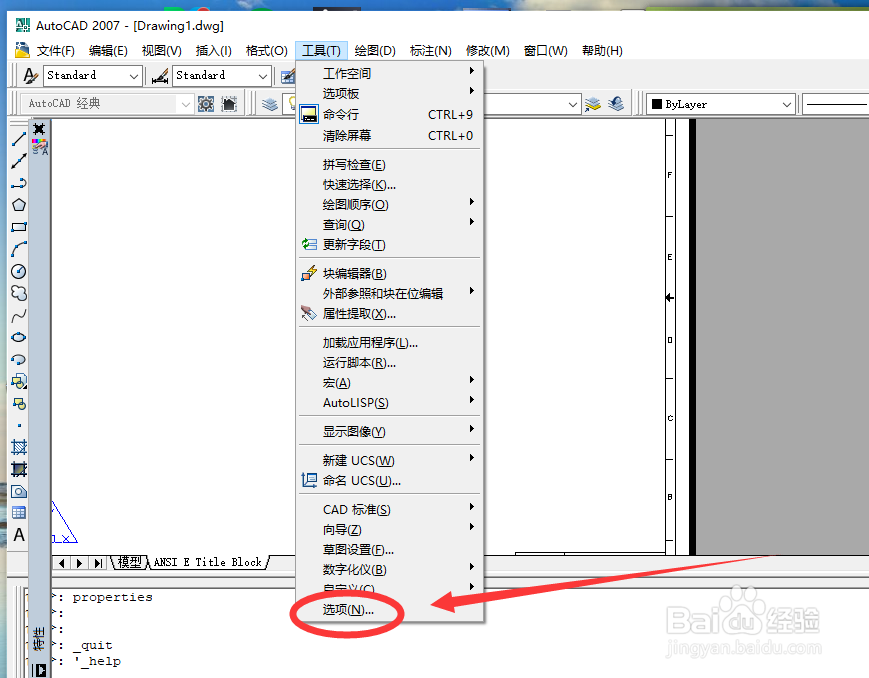The width and height of the screenshot is (869, 678).
Task: Open the 文件(F) menu
Action: [x=55, y=50]
